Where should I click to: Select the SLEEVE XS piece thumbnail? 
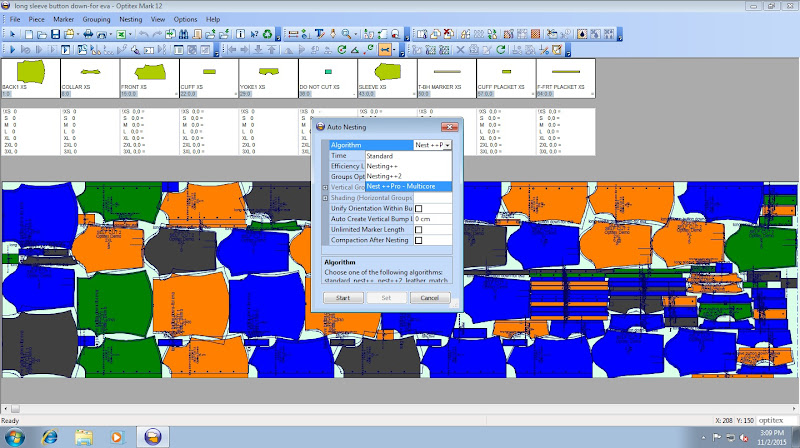pos(387,78)
